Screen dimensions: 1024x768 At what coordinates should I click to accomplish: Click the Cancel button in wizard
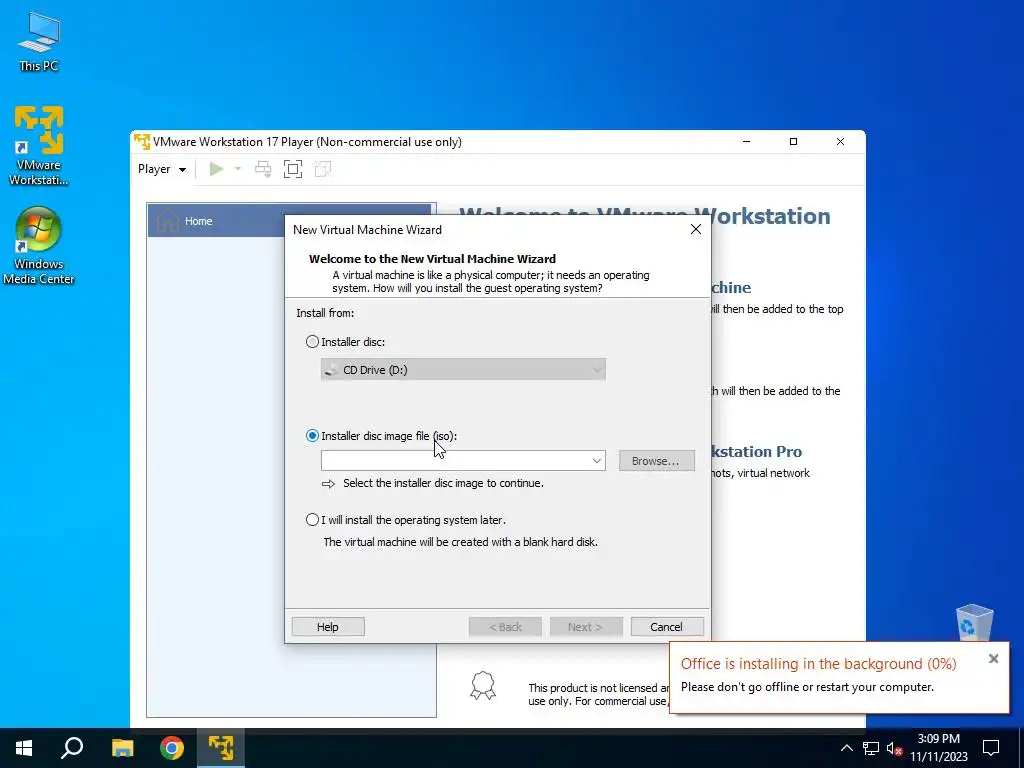(x=667, y=627)
